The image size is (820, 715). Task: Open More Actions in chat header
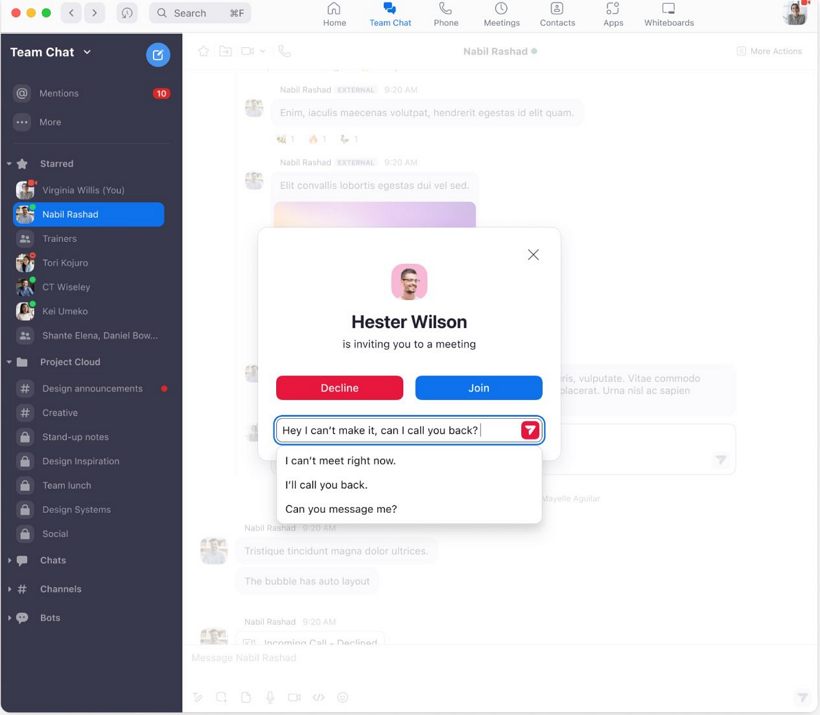click(769, 51)
